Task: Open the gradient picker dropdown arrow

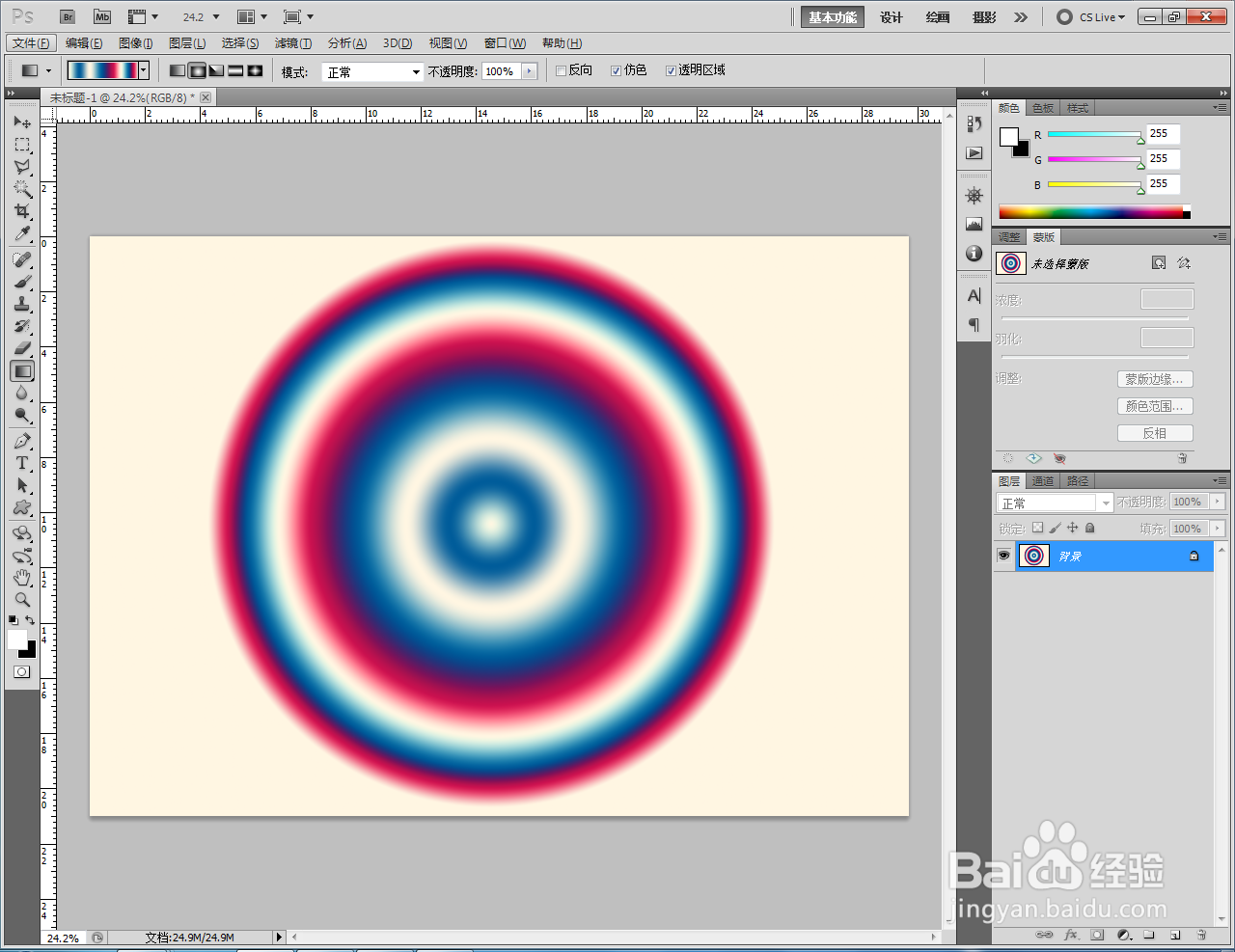Action: tap(144, 70)
